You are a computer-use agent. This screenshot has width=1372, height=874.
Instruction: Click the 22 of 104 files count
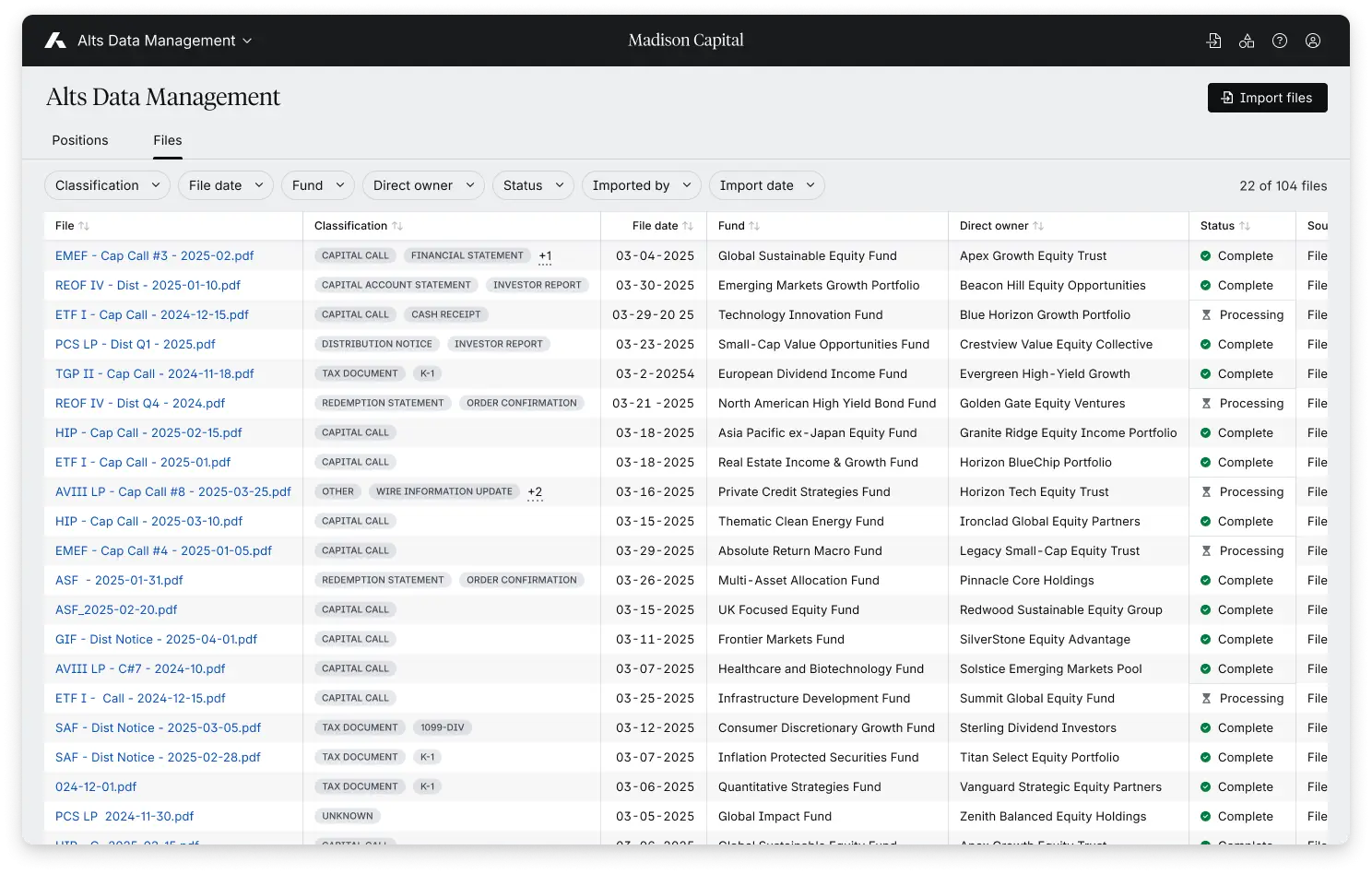pyautogui.click(x=1283, y=186)
